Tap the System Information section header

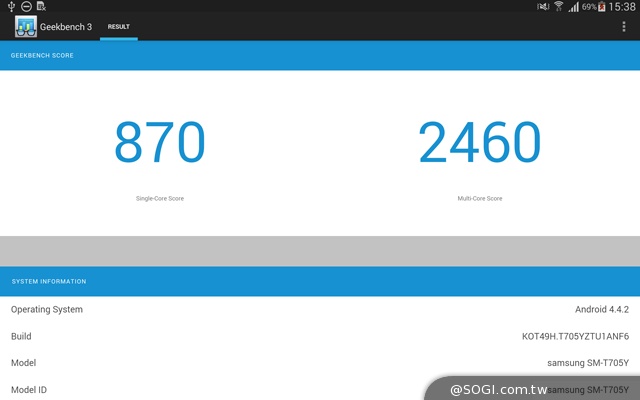[x=49, y=281]
